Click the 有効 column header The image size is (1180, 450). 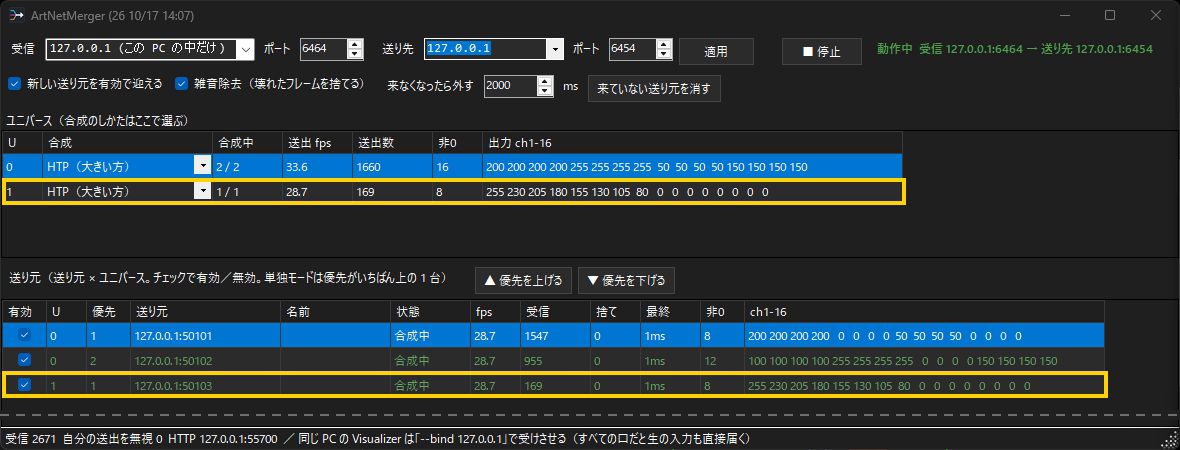pos(24,311)
